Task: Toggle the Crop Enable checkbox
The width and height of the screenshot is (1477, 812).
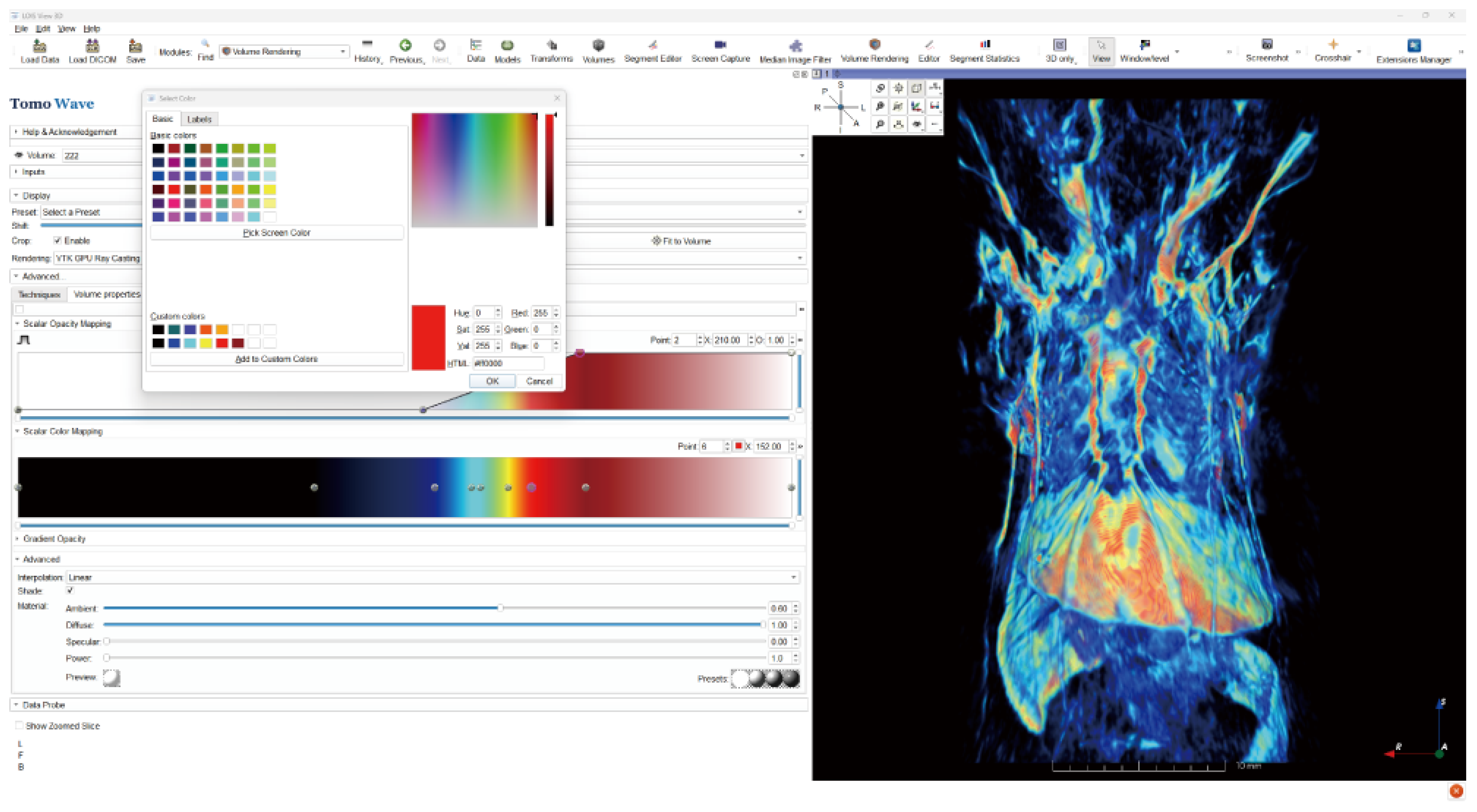Action: tap(57, 241)
